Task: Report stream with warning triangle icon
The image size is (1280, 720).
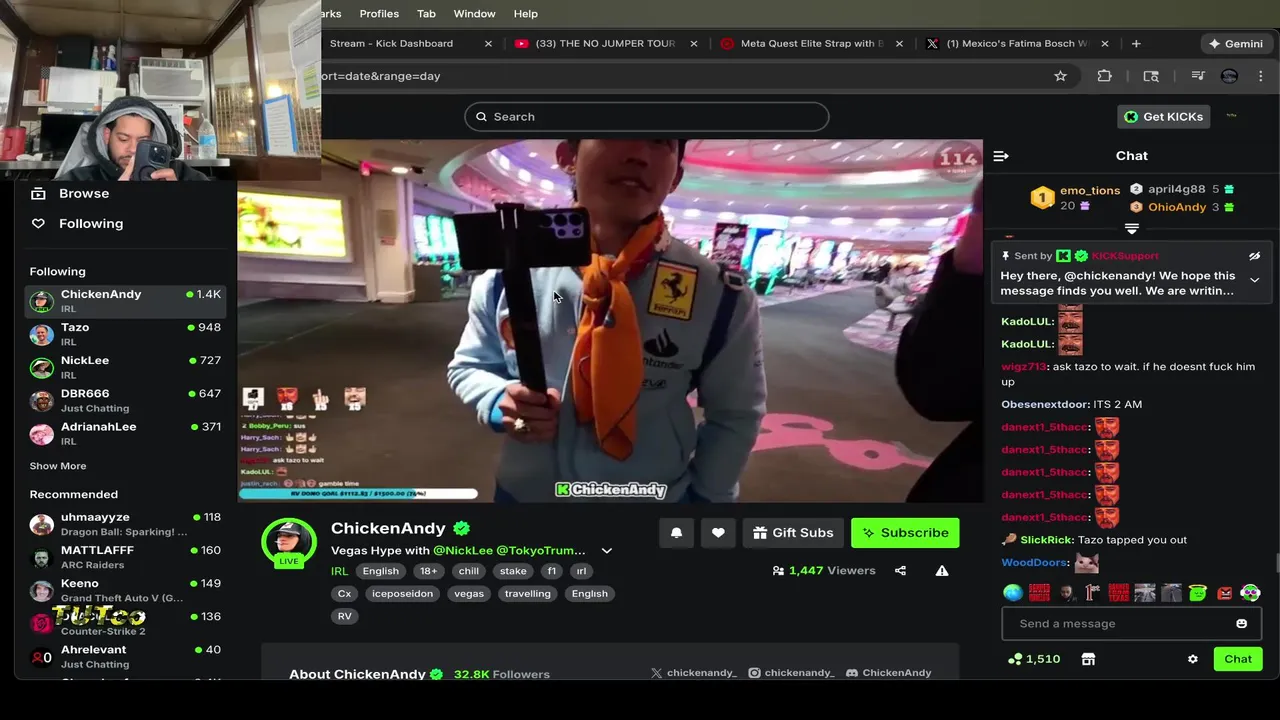Action: coord(942,571)
